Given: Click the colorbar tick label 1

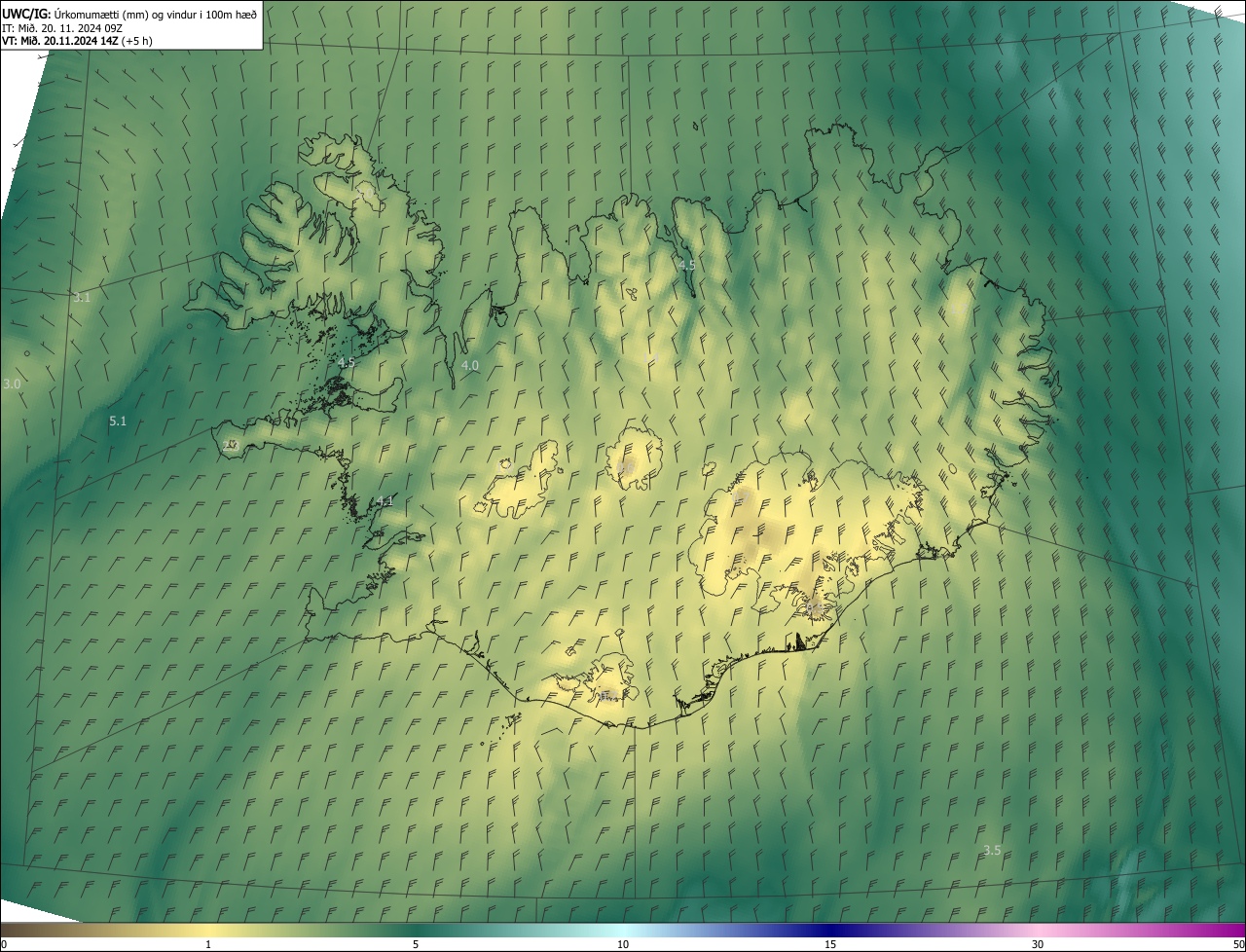Looking at the screenshot, I should click(208, 944).
